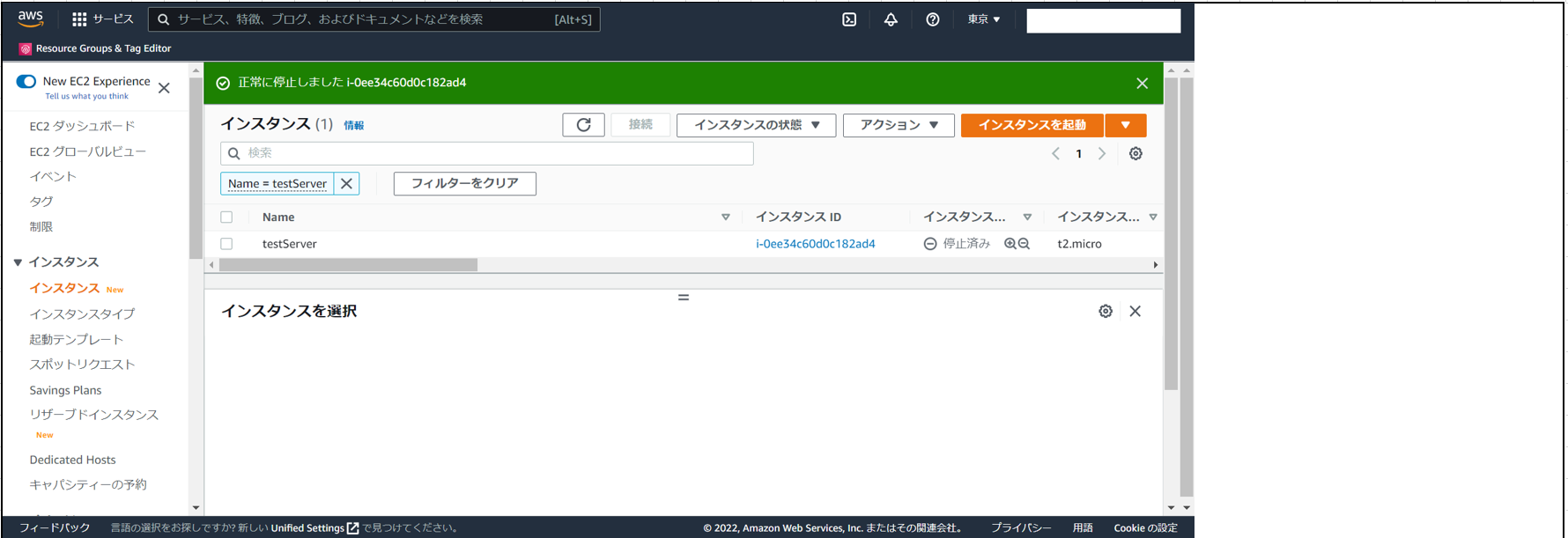
Task: Open the Tokyo region dropdown
Action: click(x=983, y=19)
